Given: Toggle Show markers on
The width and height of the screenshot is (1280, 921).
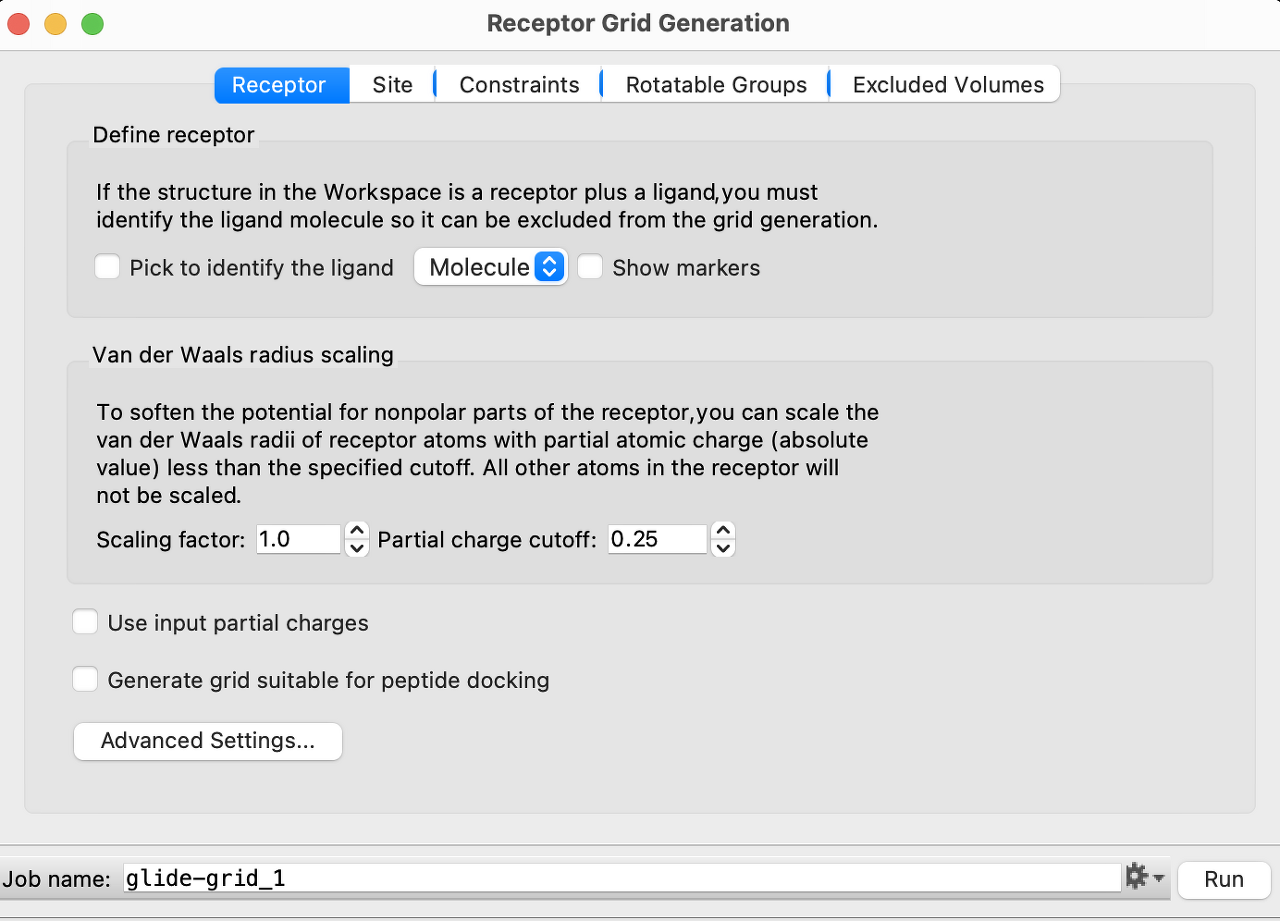Looking at the screenshot, I should pos(590,266).
